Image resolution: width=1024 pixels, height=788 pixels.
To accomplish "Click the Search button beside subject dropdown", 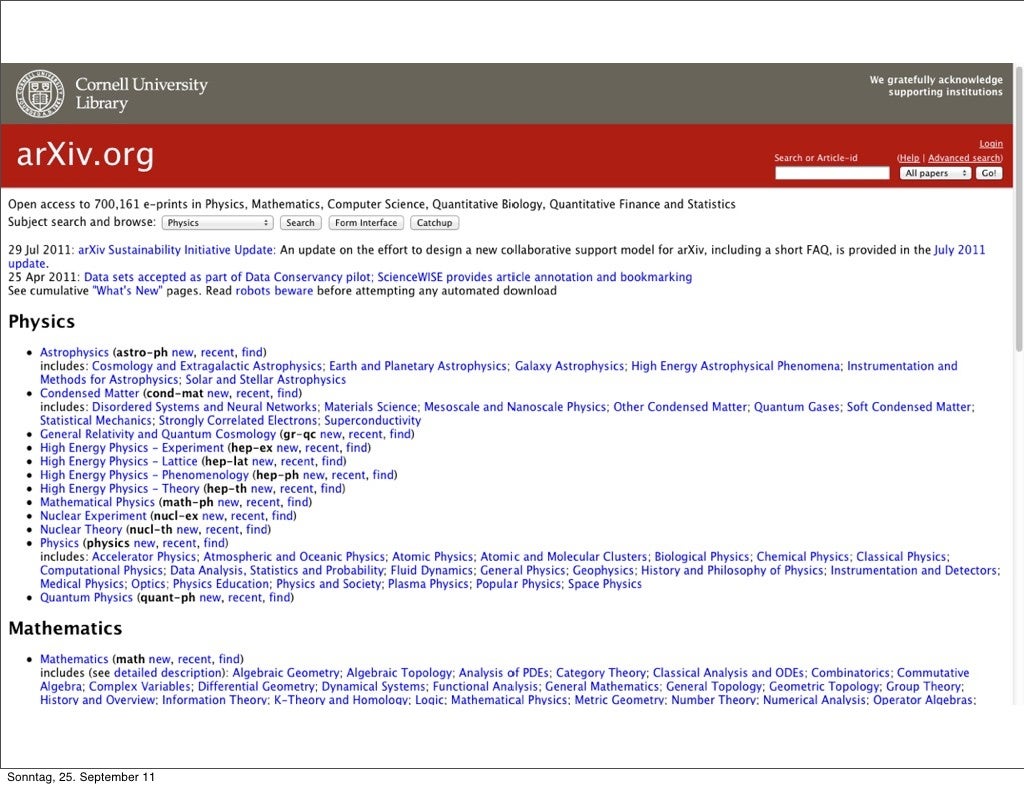I will click(300, 223).
